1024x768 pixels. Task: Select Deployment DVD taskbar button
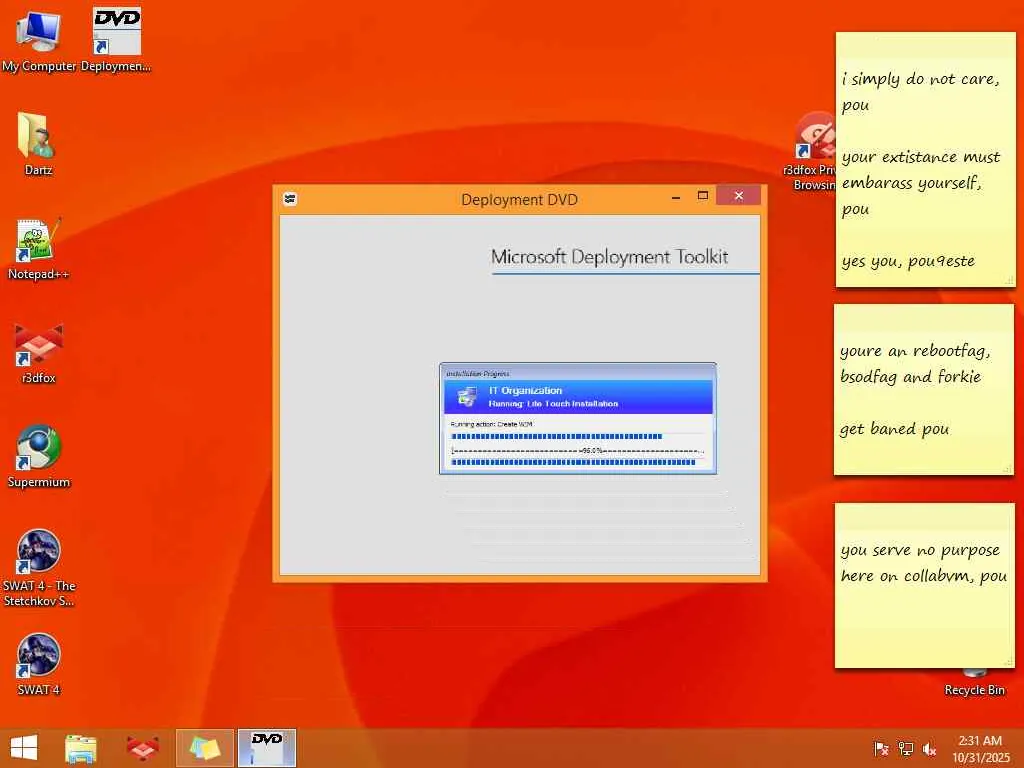[266, 748]
